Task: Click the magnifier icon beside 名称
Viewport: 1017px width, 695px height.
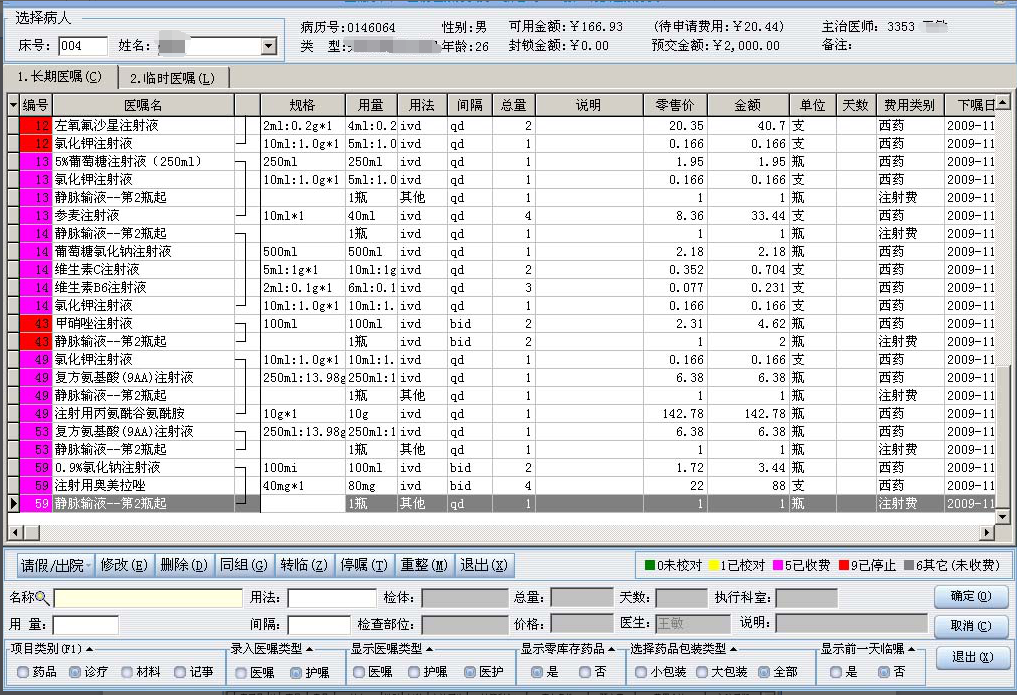Action: (42, 597)
